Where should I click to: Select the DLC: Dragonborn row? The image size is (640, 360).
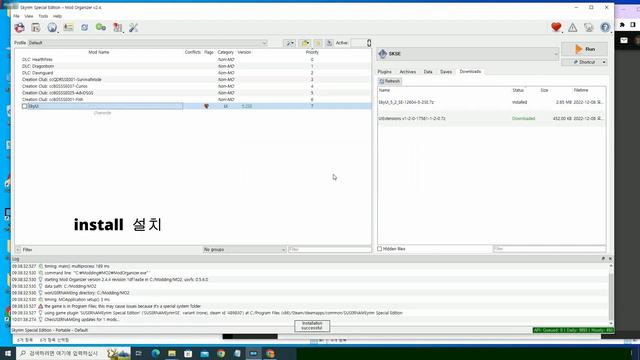click(193, 66)
